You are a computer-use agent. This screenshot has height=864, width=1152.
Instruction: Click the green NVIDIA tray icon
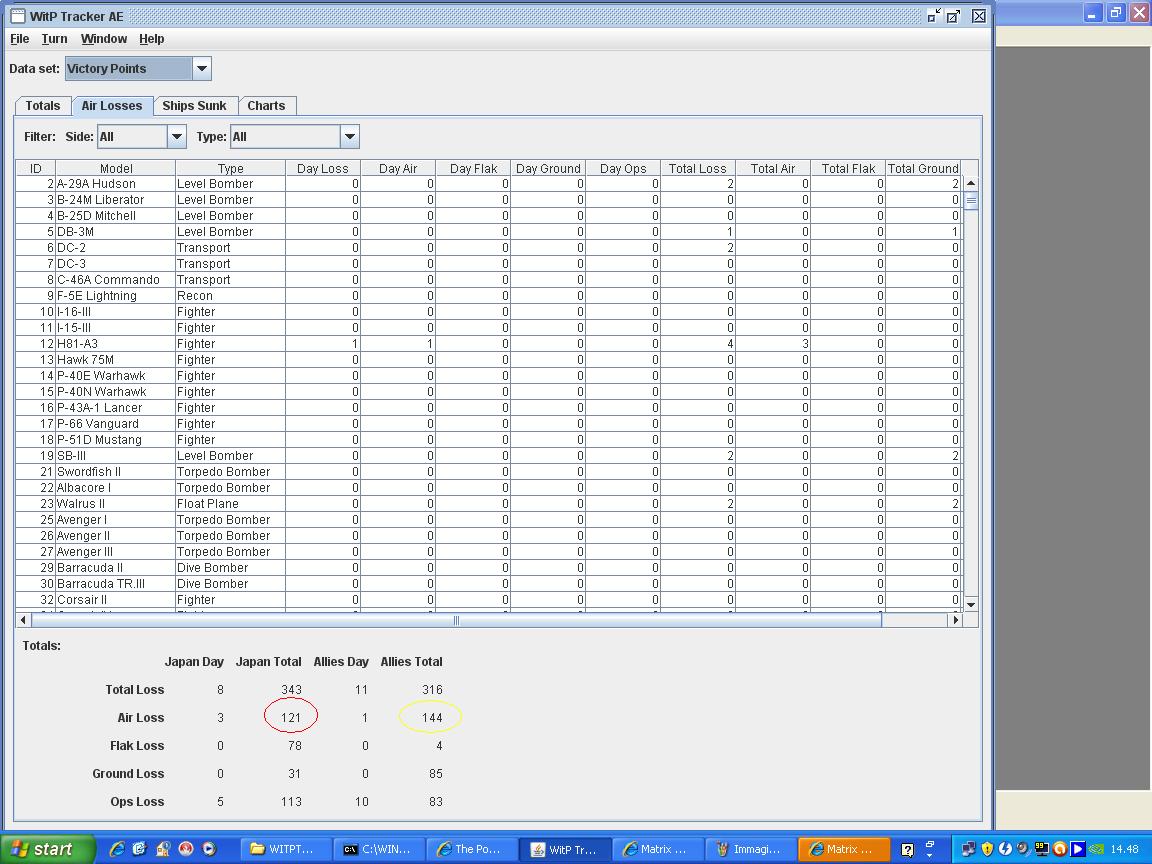point(1095,849)
